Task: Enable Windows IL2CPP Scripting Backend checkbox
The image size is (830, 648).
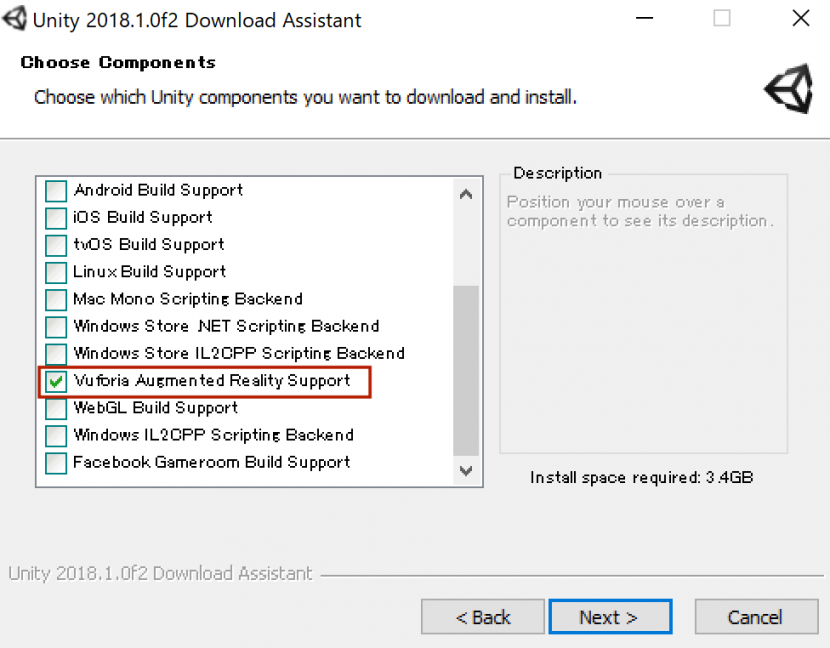Action: click(57, 436)
